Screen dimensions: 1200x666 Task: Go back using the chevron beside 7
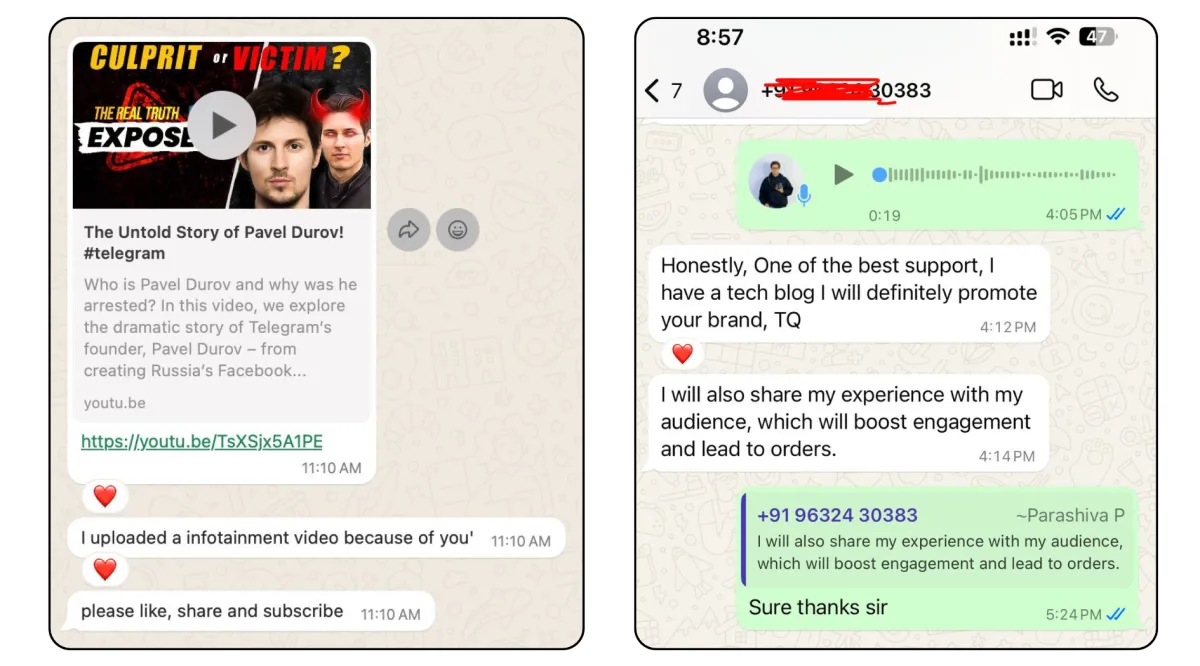coord(652,91)
